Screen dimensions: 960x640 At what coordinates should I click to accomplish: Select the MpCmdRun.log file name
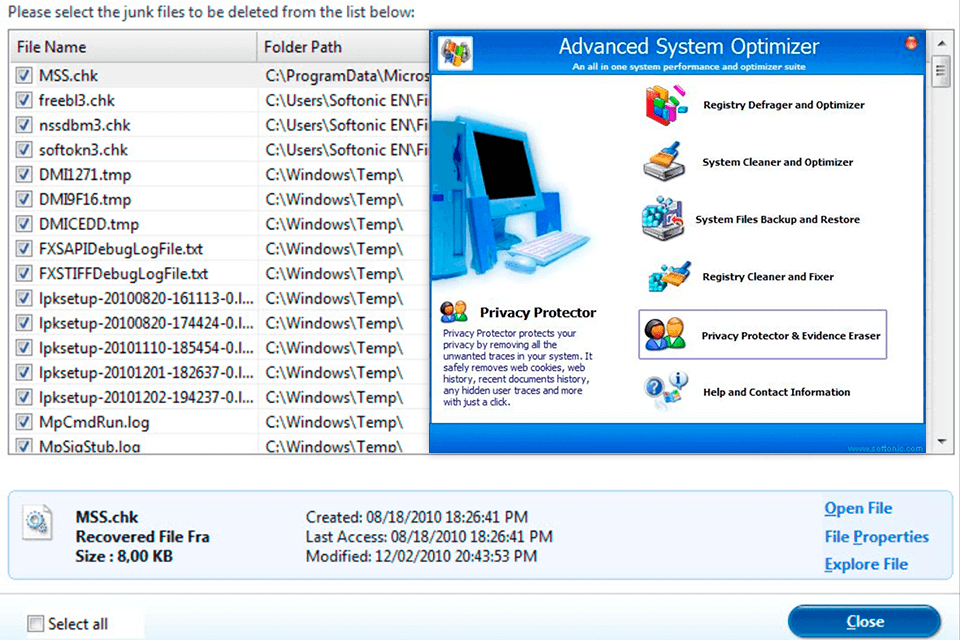tap(94, 423)
